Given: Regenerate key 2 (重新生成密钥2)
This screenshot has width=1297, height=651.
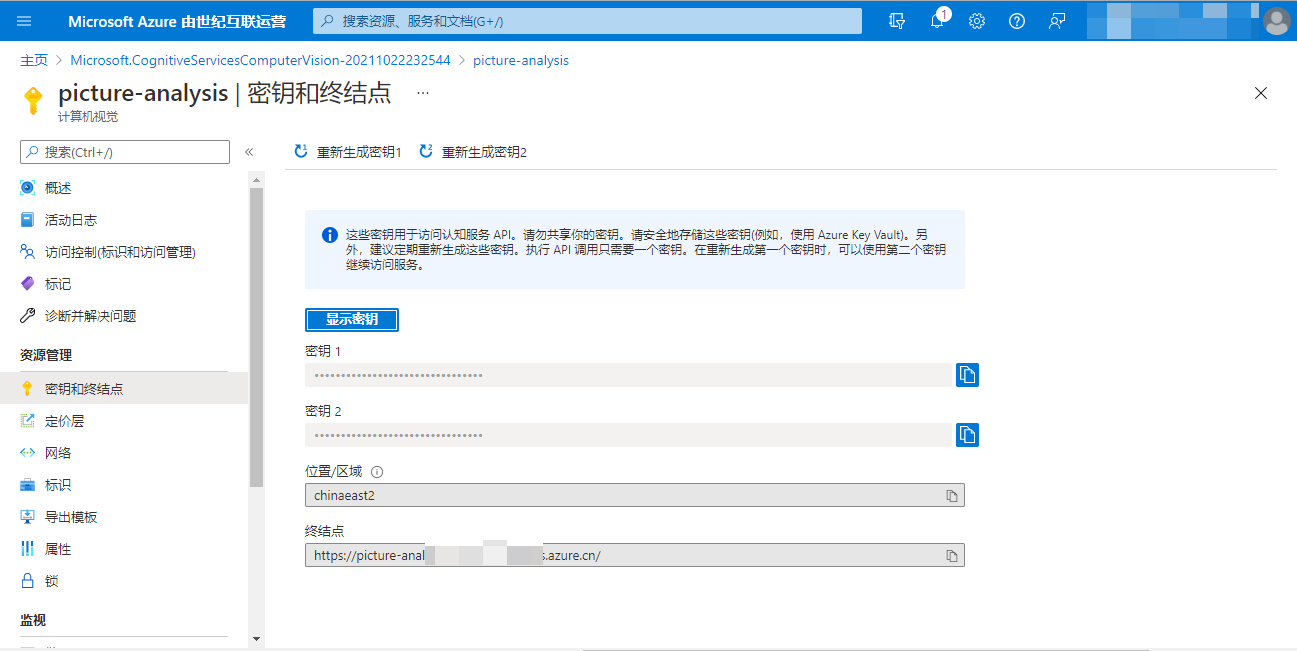Looking at the screenshot, I should (x=472, y=152).
